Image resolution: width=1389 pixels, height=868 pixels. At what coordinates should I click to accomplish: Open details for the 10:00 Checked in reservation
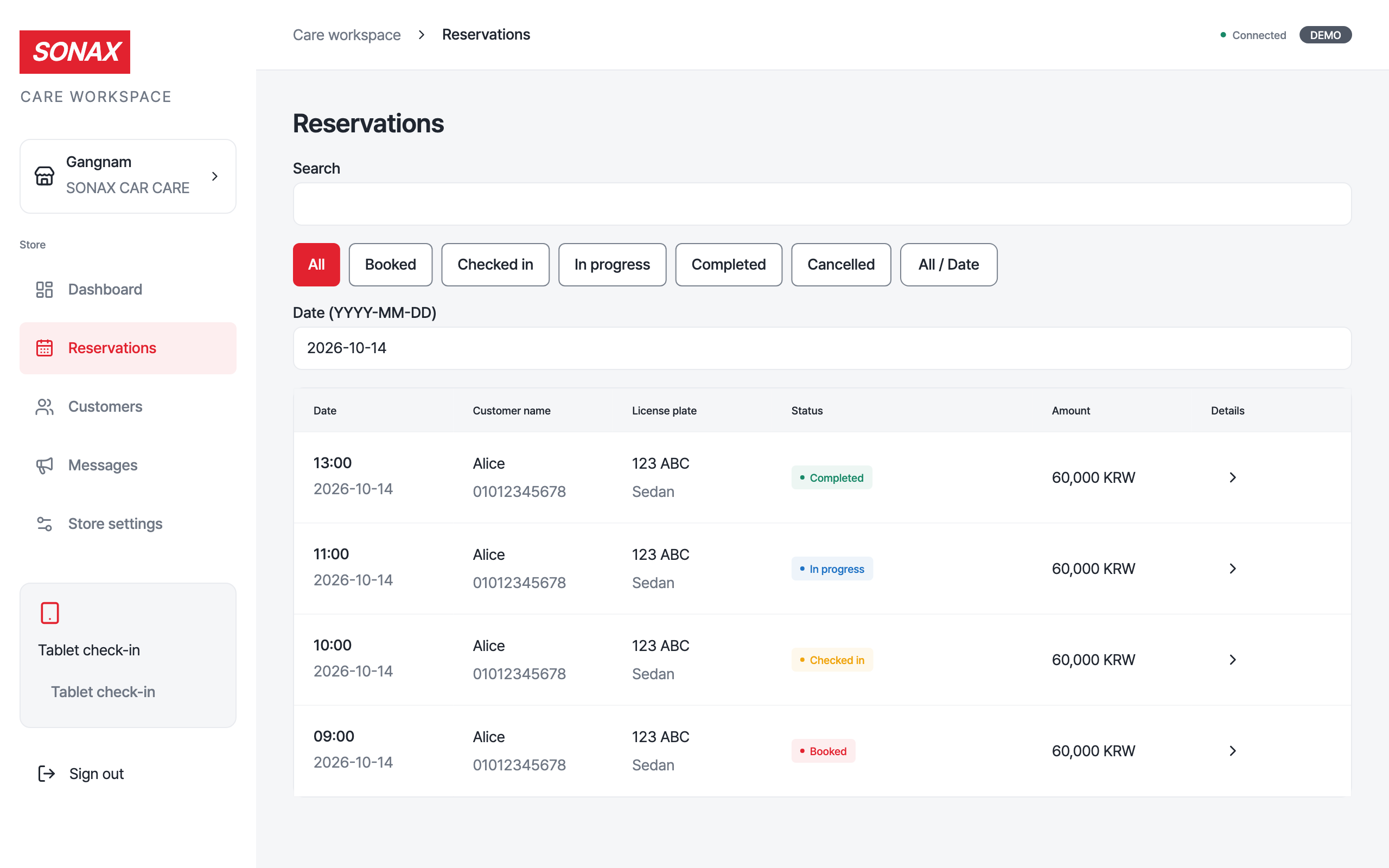(x=1232, y=660)
